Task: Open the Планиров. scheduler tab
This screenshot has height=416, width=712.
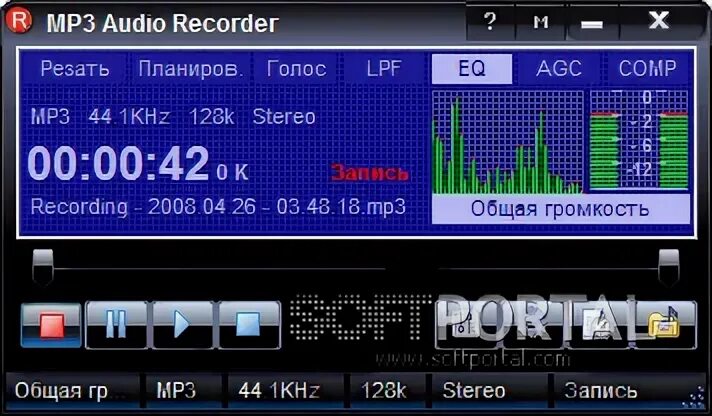Action: pos(190,69)
